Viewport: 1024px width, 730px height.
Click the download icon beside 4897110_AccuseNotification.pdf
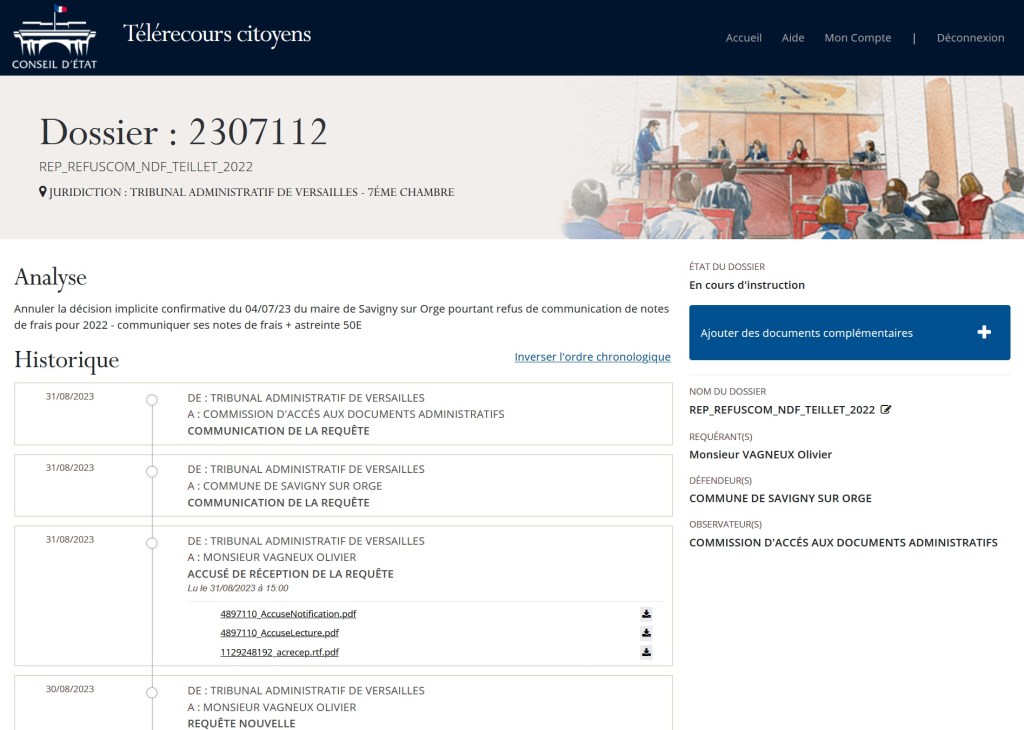[647, 613]
